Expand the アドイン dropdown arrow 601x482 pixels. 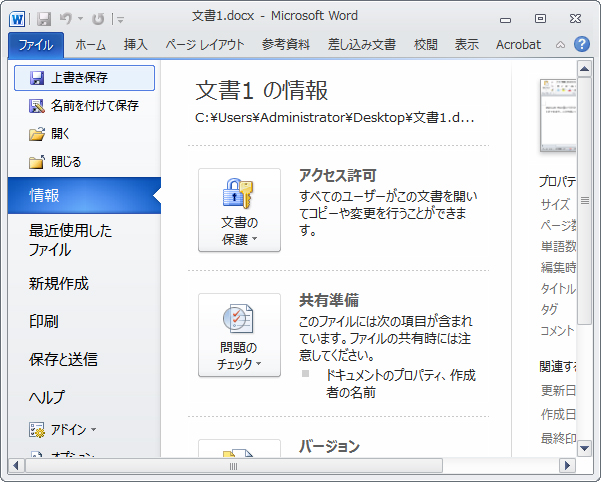coord(94,430)
